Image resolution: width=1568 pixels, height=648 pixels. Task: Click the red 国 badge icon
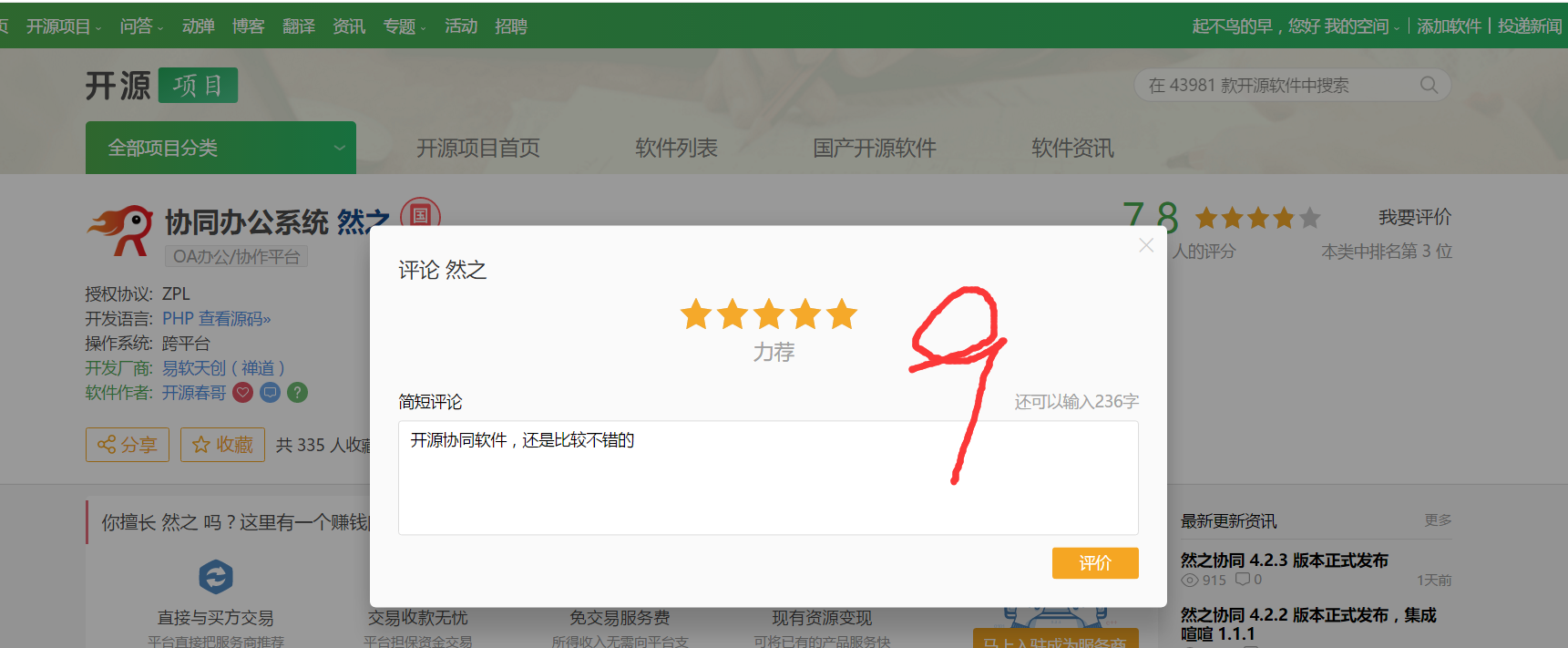(x=420, y=215)
